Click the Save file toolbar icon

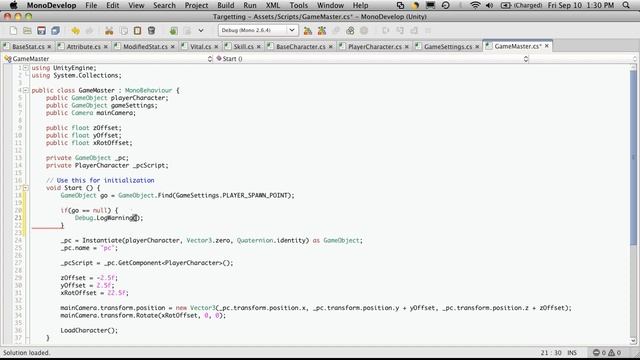click(x=41, y=31)
